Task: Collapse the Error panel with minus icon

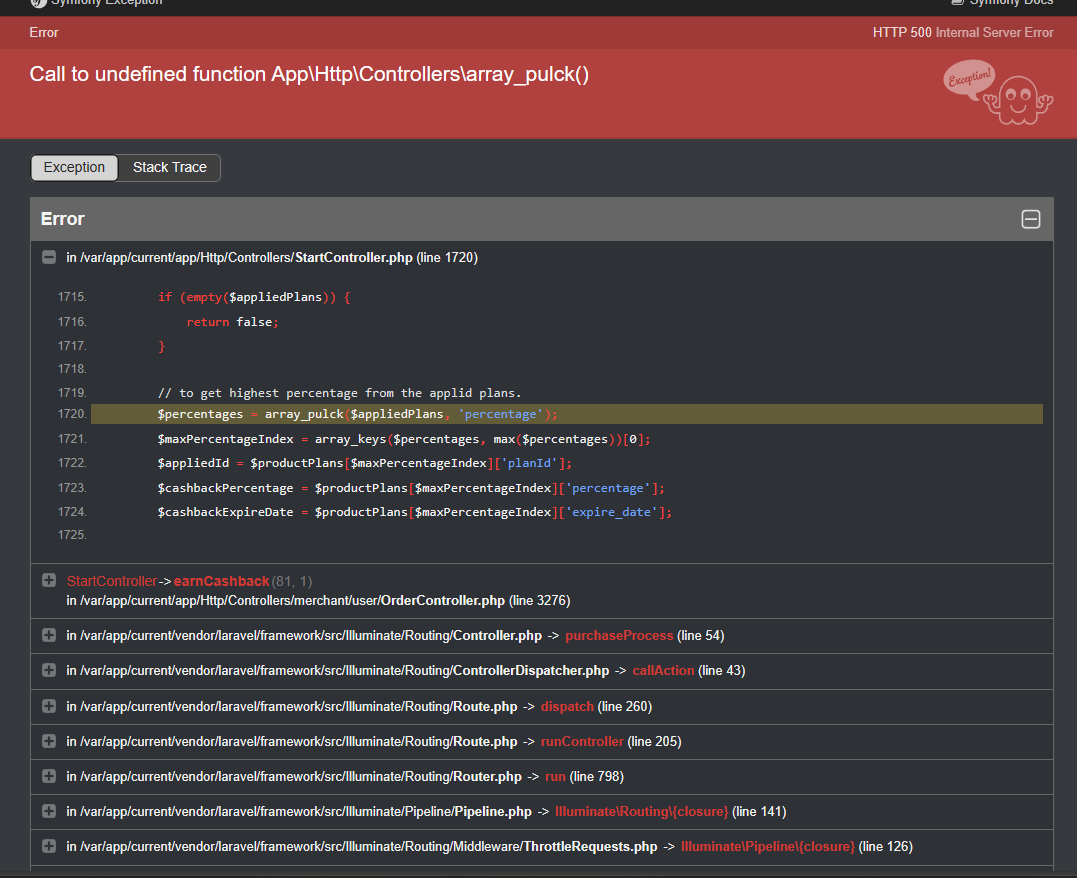Action: [1030, 220]
